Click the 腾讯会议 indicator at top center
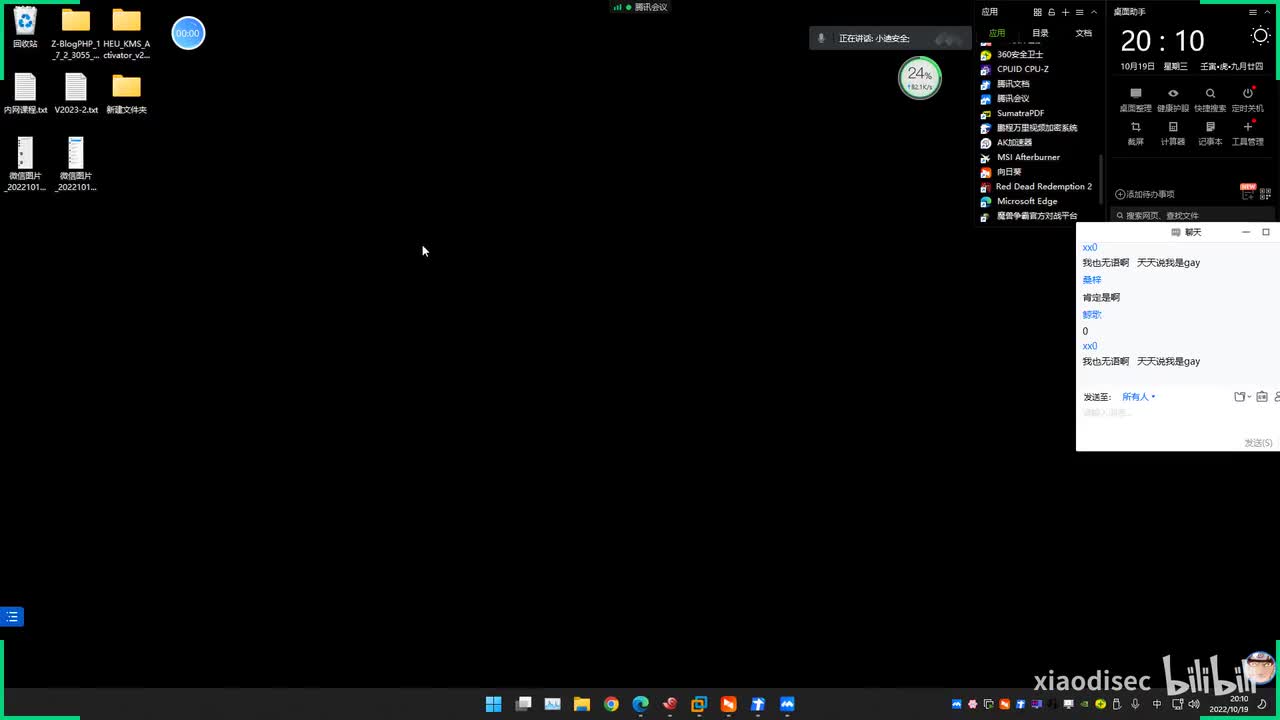This screenshot has height=720, width=1280. click(x=640, y=7)
